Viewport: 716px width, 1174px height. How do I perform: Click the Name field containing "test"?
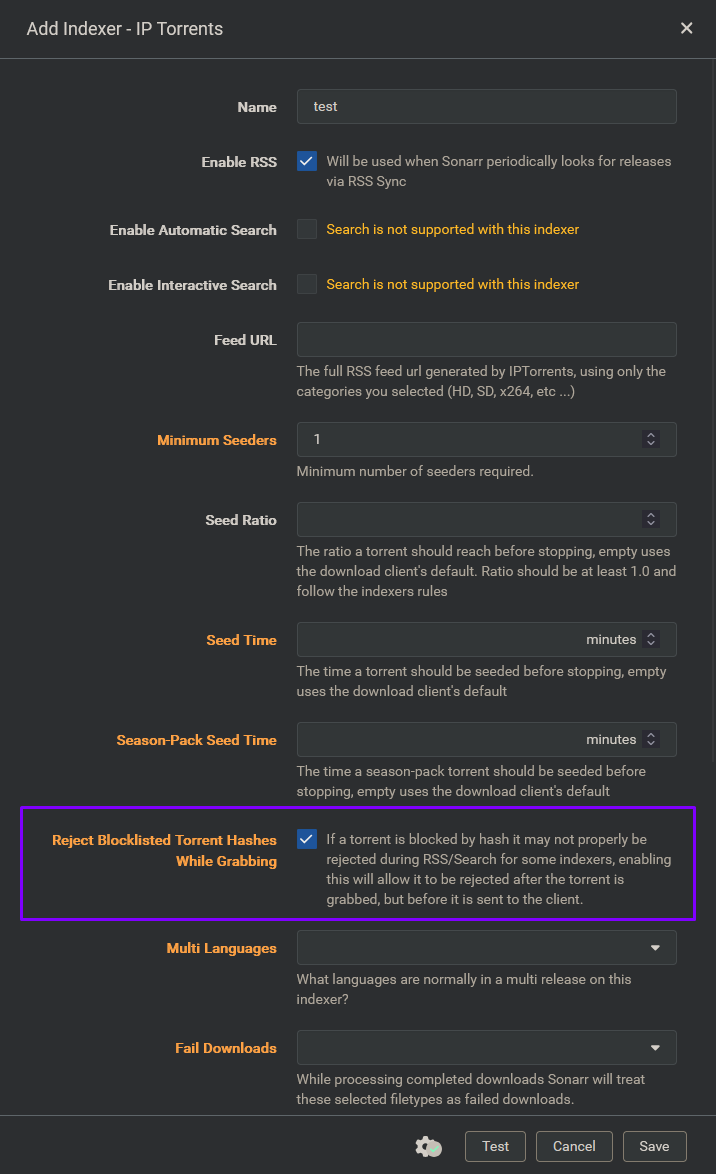pyautogui.click(x=486, y=106)
